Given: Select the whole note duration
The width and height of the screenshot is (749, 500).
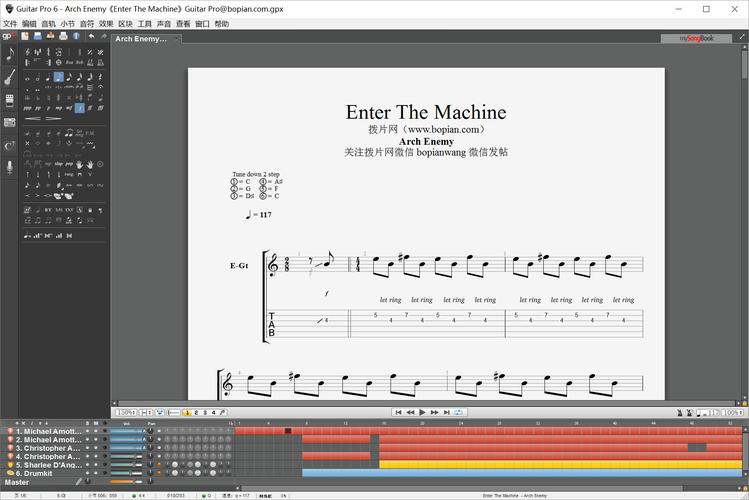Looking at the screenshot, I should click(27, 78).
